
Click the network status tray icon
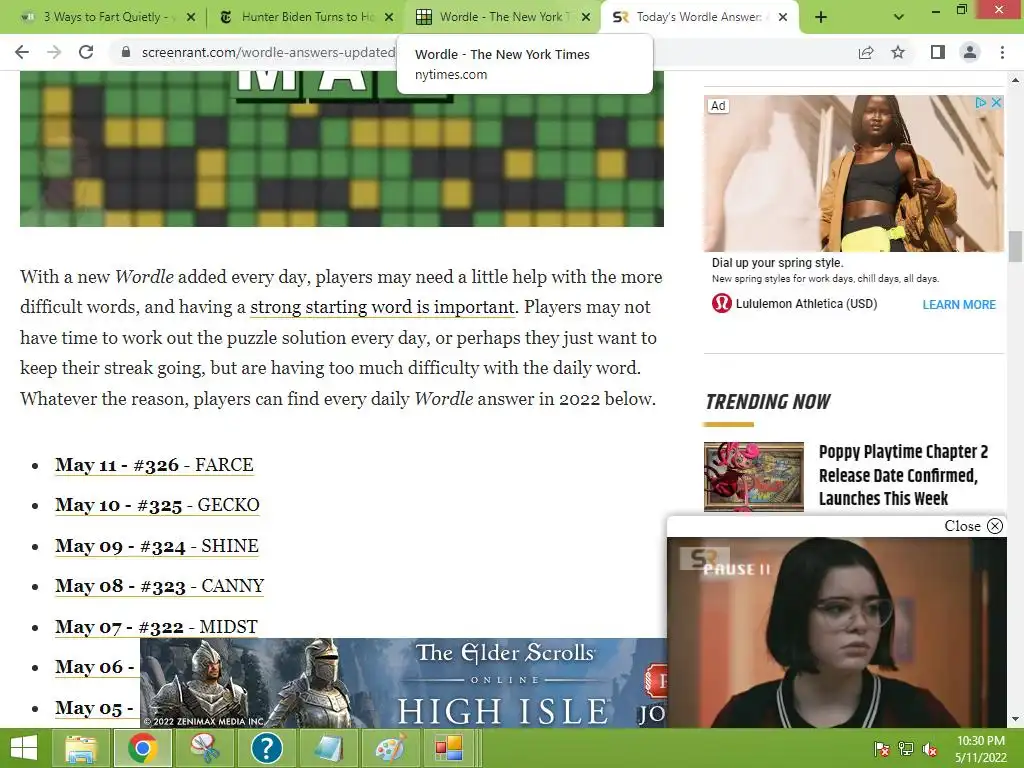(906, 749)
